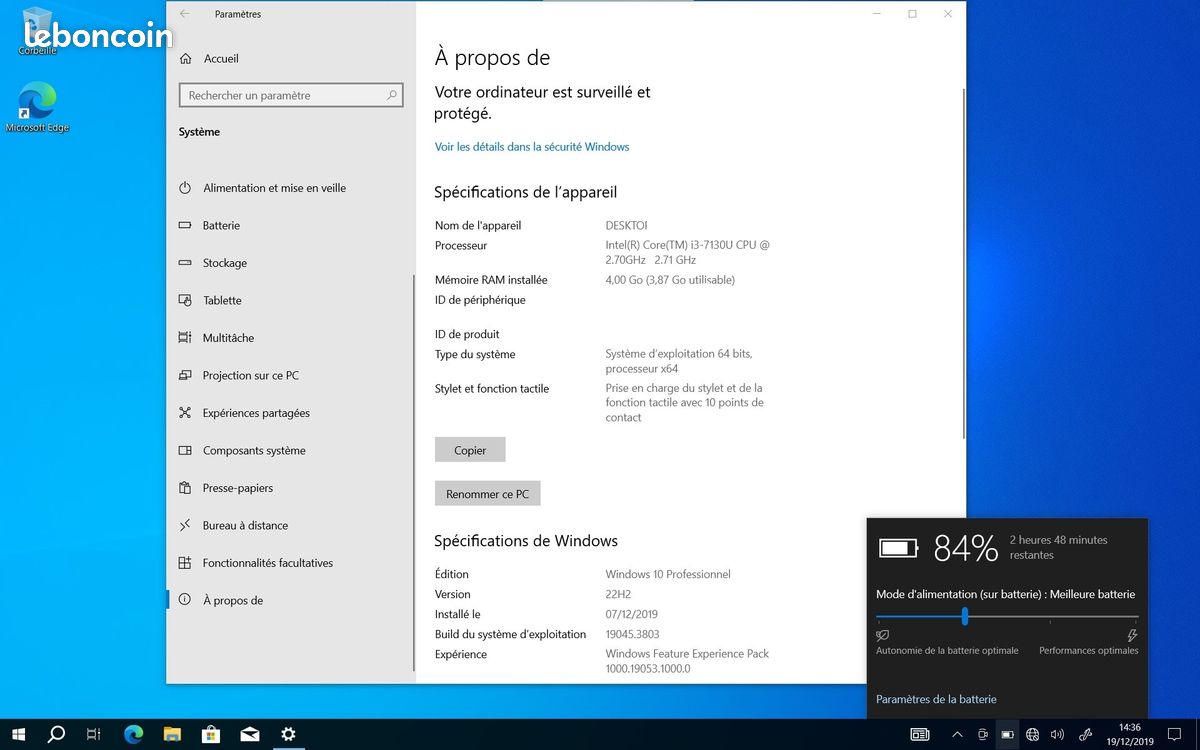Open Fonctionnalités facultatives page

point(268,563)
